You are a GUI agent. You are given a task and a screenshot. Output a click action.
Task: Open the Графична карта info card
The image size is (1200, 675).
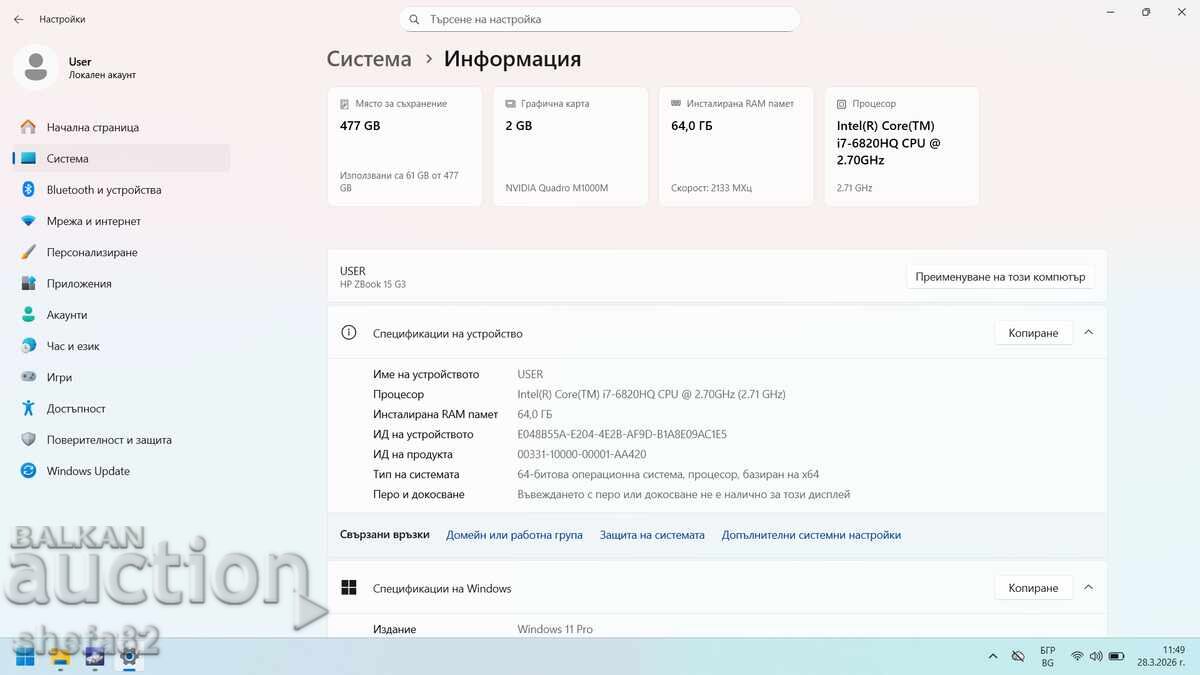pyautogui.click(x=571, y=146)
